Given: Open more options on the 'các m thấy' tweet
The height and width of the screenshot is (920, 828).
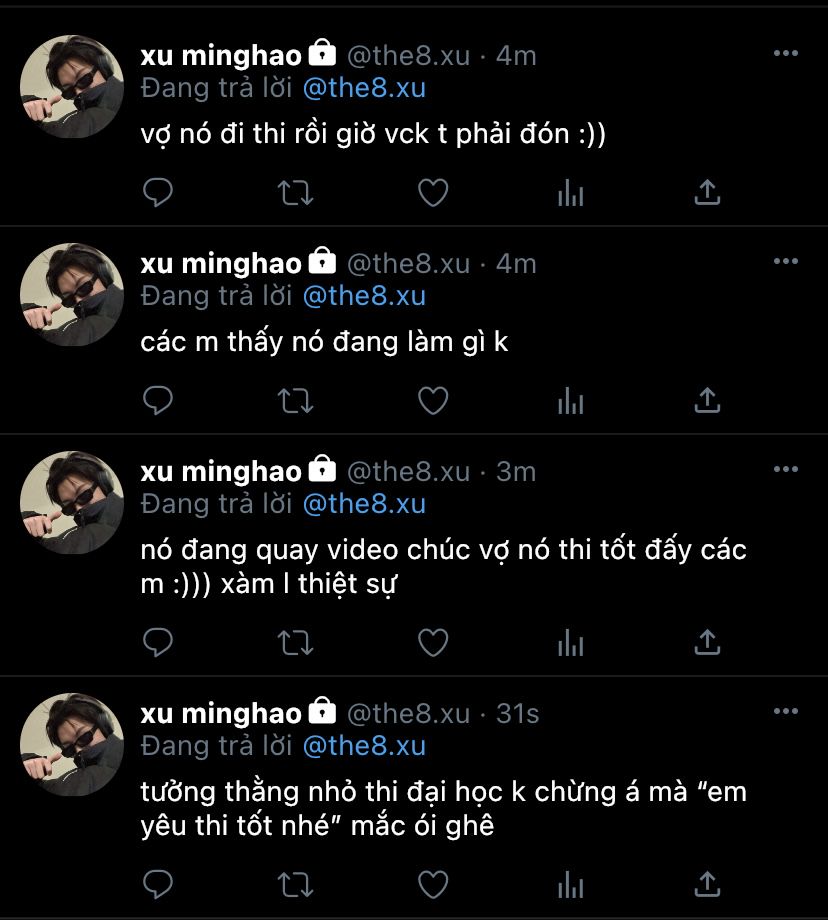Looking at the screenshot, I should (786, 261).
